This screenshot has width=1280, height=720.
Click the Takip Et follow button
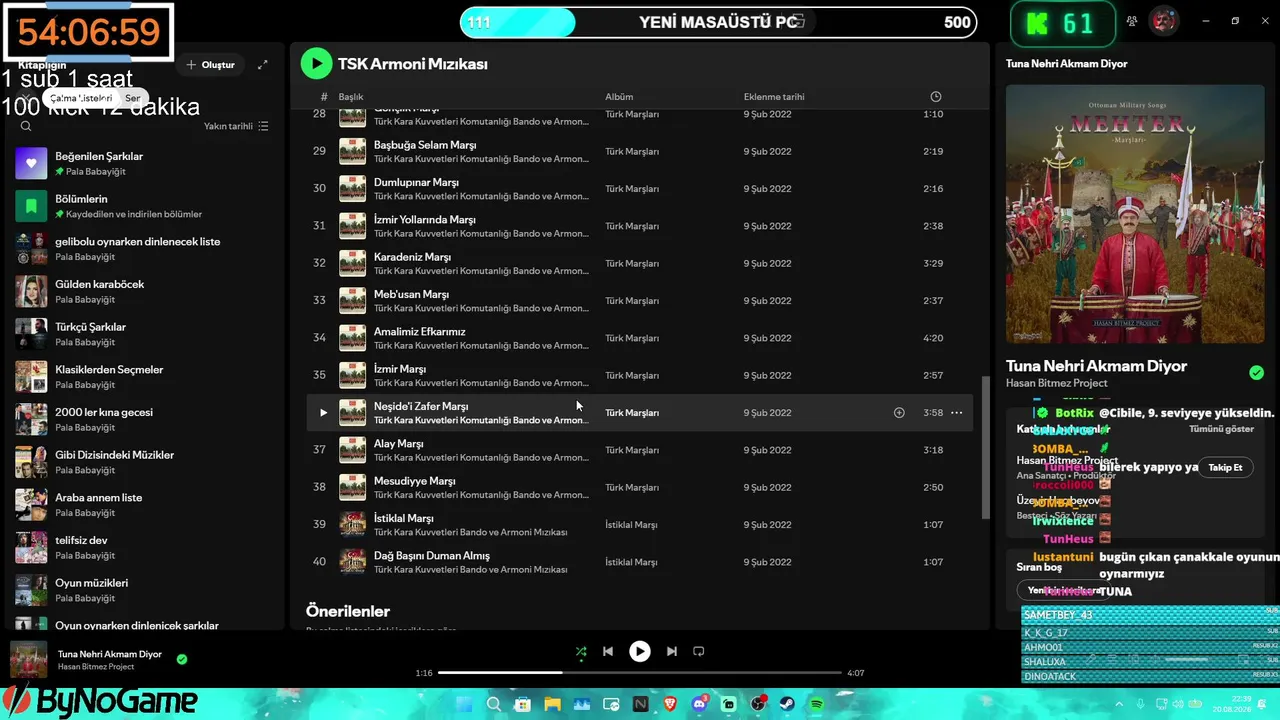click(x=1225, y=468)
